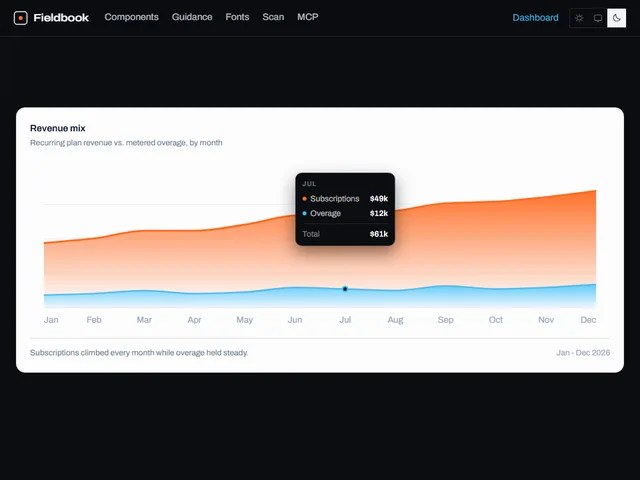The height and width of the screenshot is (480, 640).
Task: Click the blue Overage dot in tooltip
Action: [304, 213]
